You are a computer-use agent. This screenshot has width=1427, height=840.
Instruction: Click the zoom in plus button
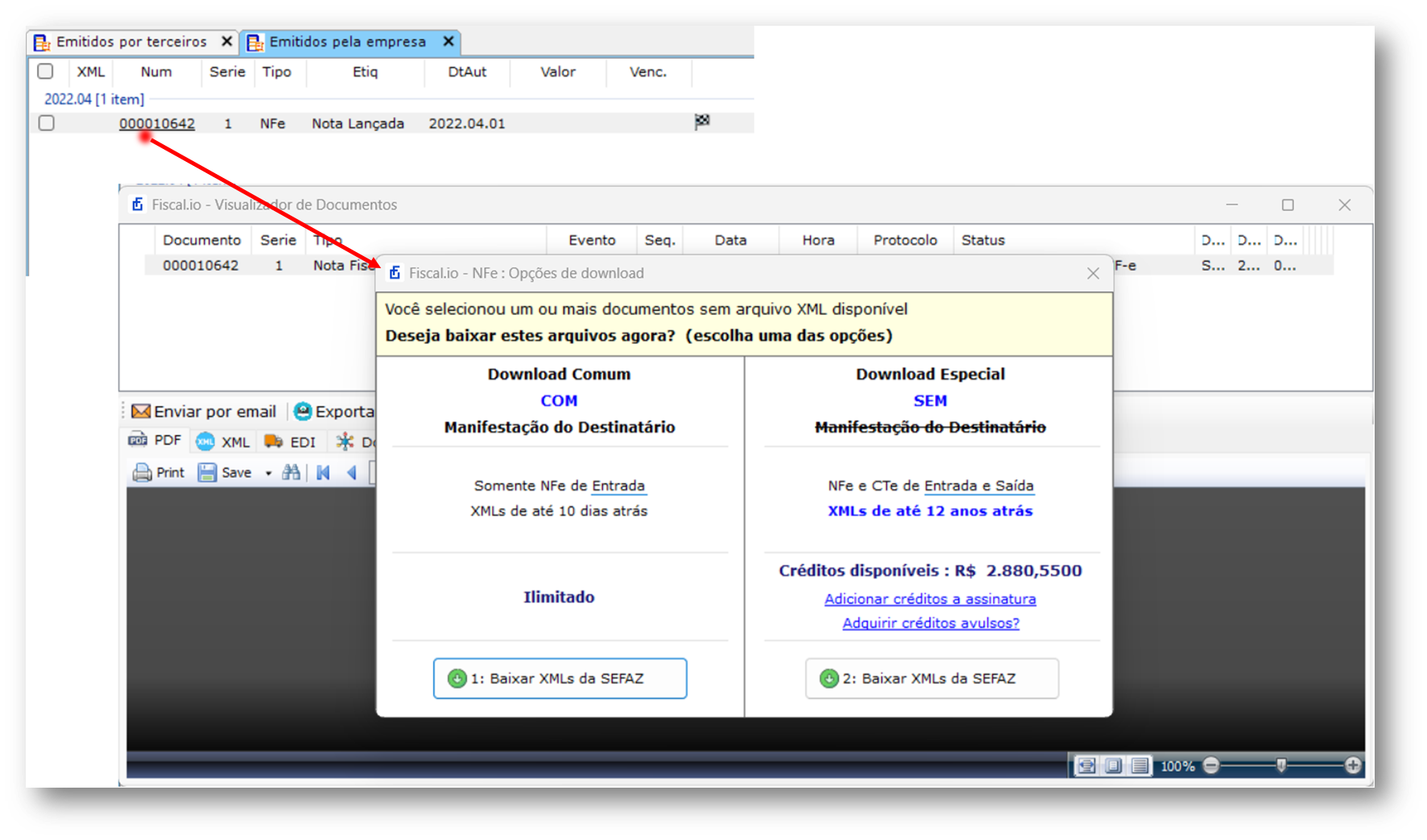pyautogui.click(x=1353, y=766)
